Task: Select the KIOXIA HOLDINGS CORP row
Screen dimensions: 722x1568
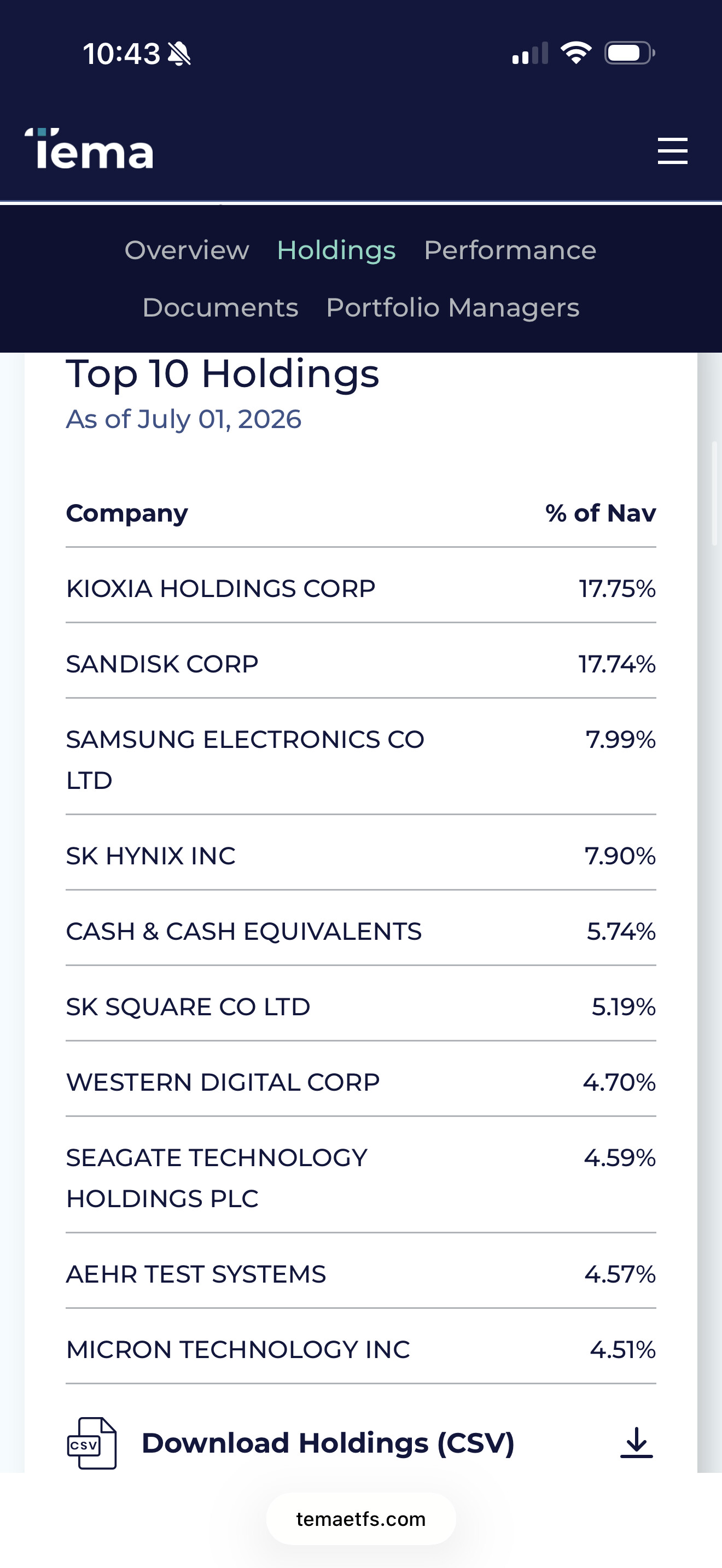Action: [x=361, y=588]
